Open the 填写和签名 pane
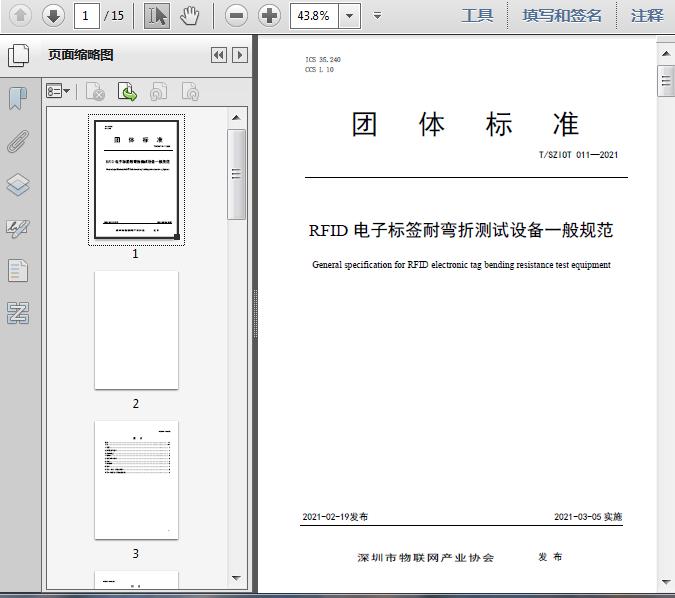675x598 pixels. point(562,16)
